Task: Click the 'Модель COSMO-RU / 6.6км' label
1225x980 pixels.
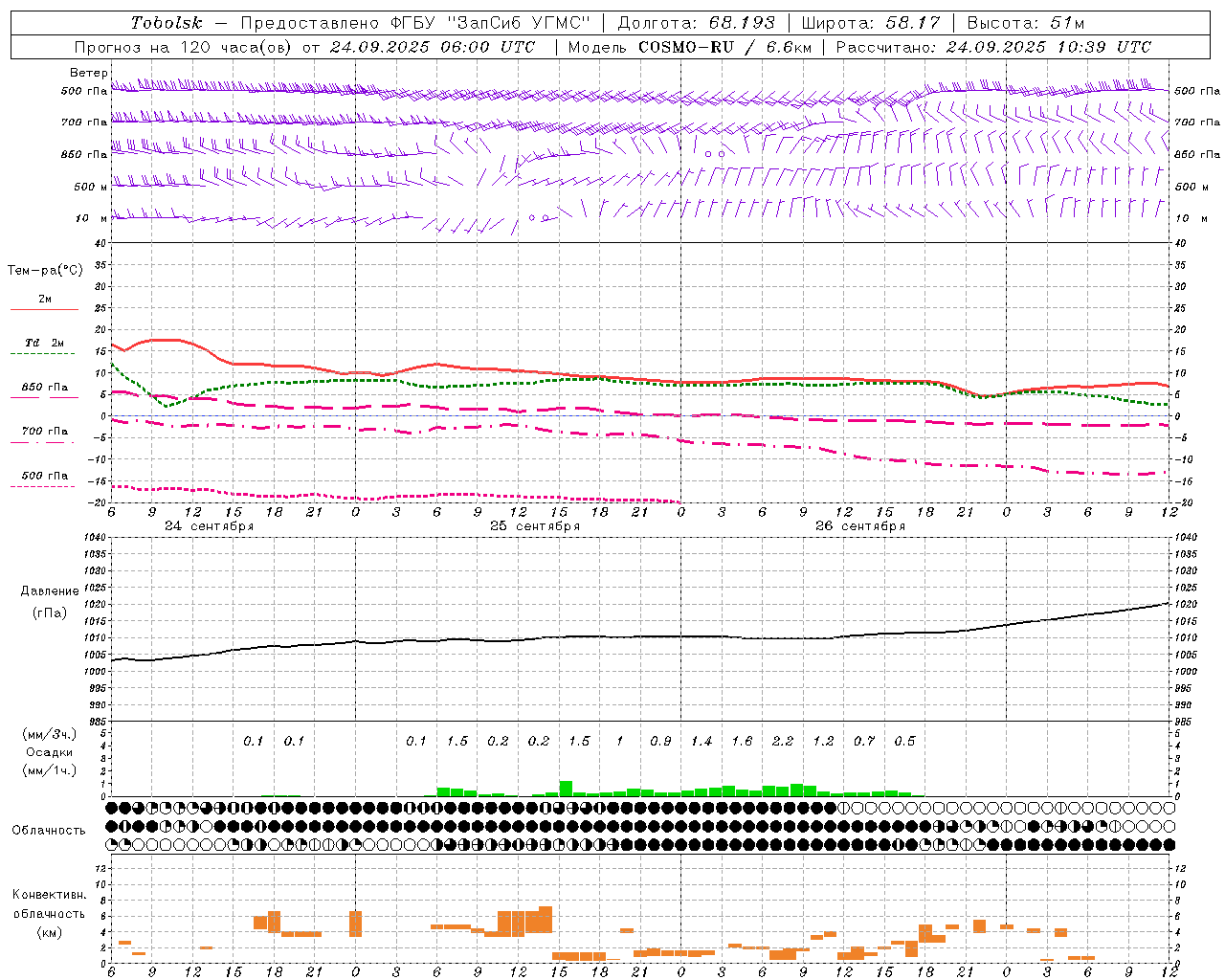Action: tap(690, 47)
